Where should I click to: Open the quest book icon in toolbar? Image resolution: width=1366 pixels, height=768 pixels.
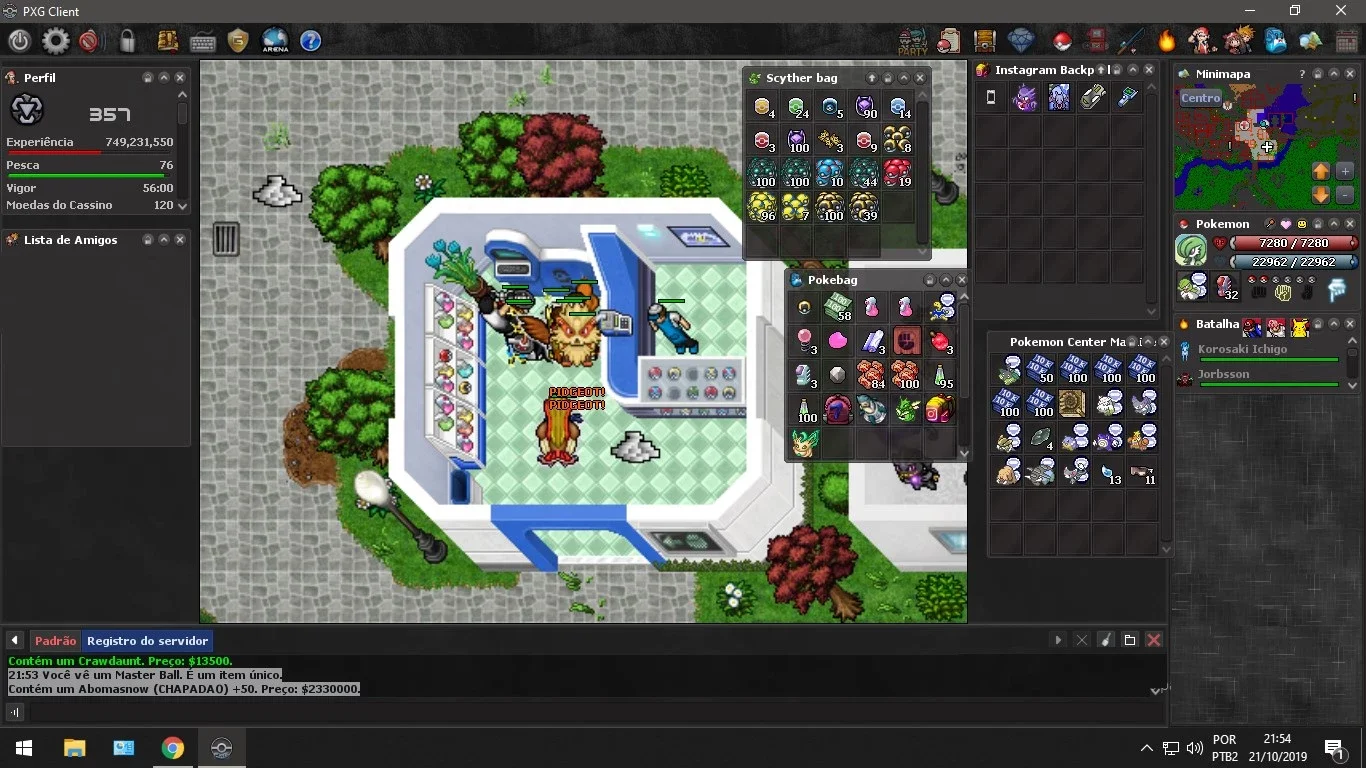tap(168, 41)
